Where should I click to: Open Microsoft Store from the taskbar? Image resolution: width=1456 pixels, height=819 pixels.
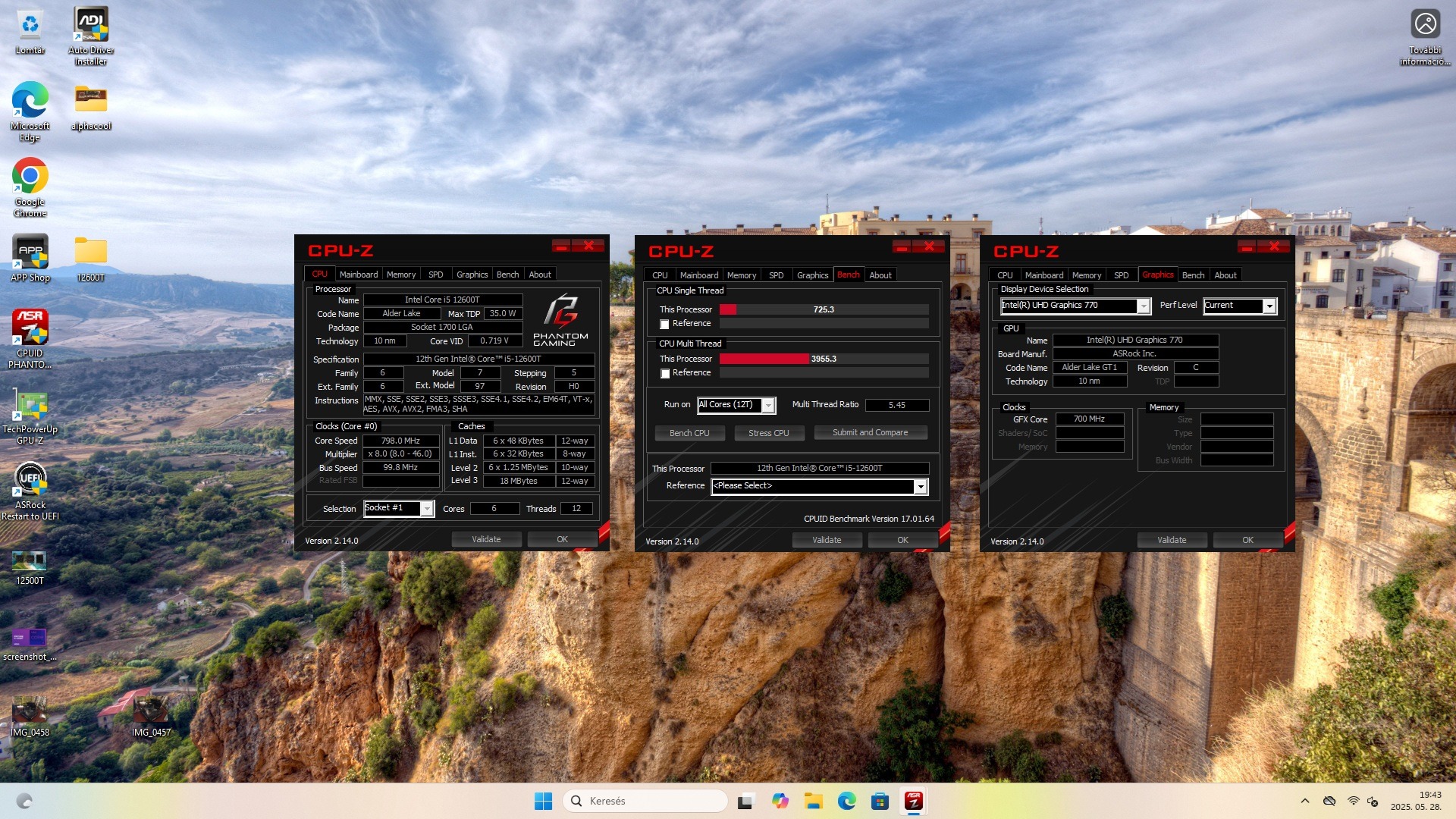click(x=880, y=801)
